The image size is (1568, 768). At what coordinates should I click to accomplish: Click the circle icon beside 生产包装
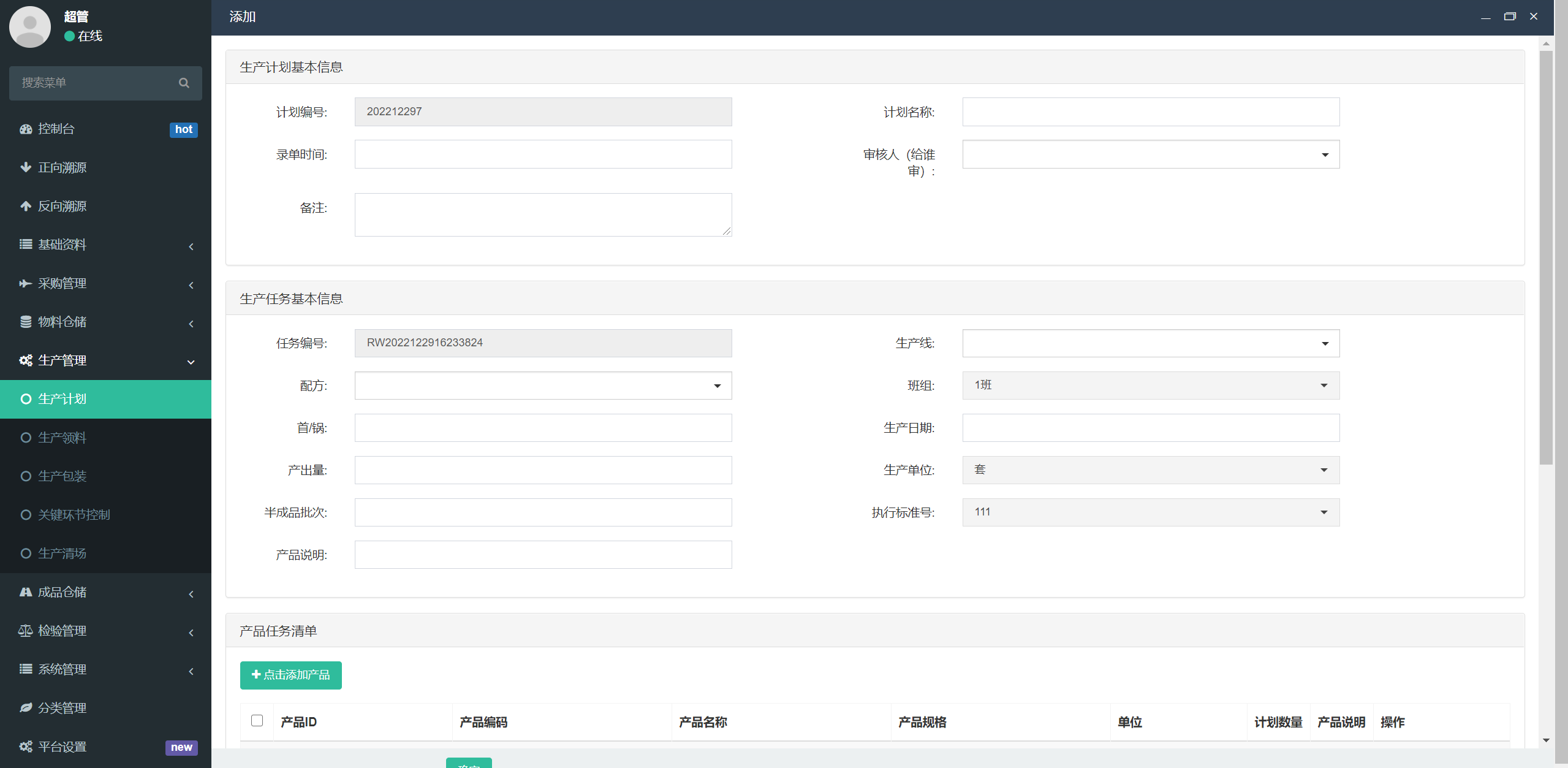(x=26, y=476)
